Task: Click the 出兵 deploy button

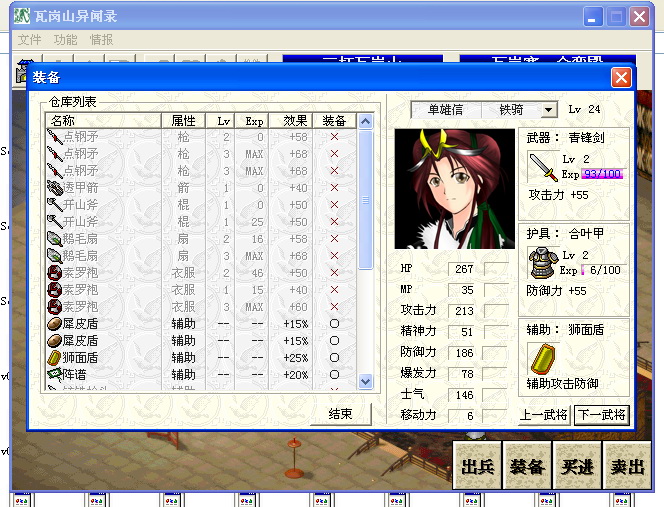Action: [478, 467]
